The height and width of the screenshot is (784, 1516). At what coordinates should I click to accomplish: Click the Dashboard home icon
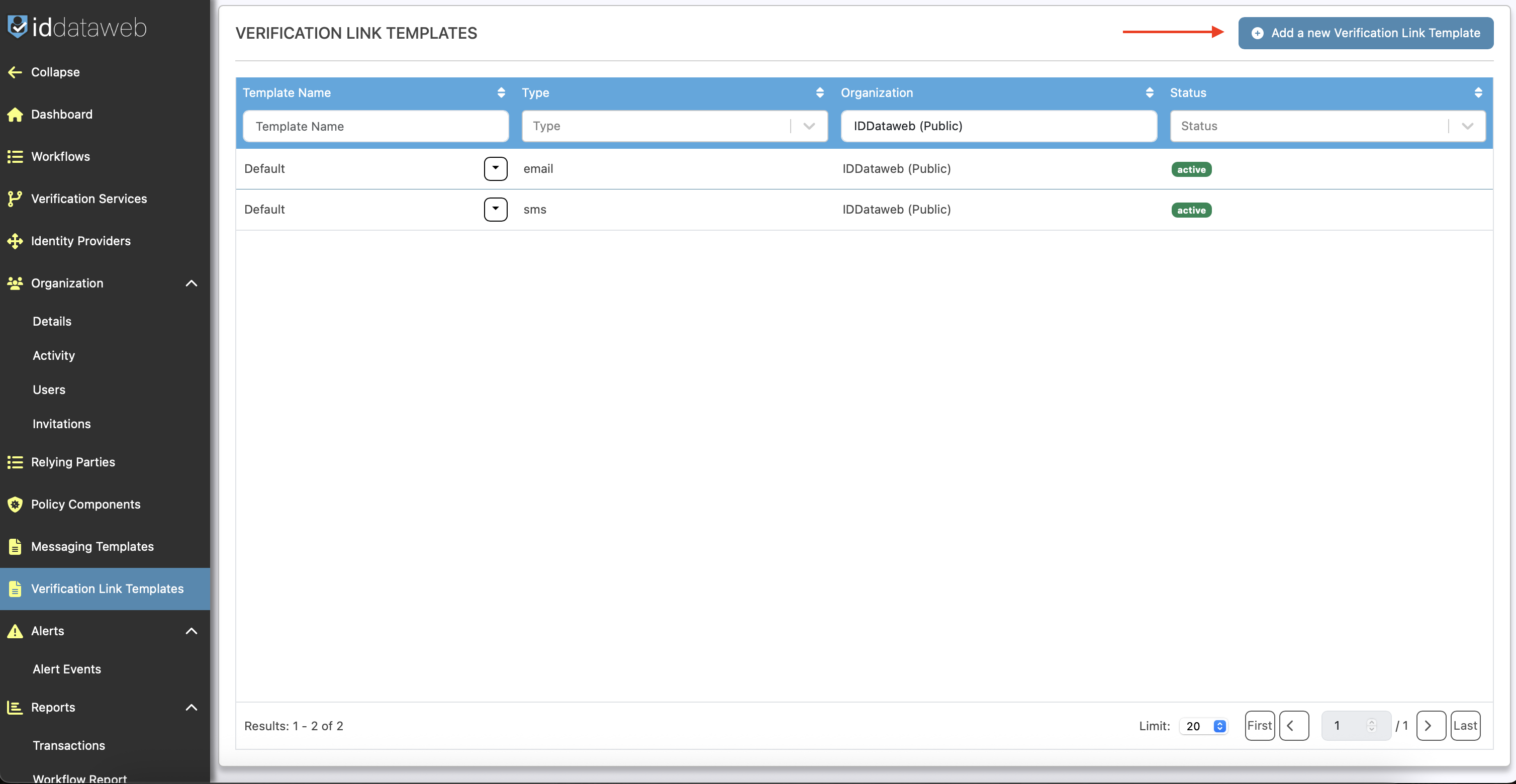(15, 114)
